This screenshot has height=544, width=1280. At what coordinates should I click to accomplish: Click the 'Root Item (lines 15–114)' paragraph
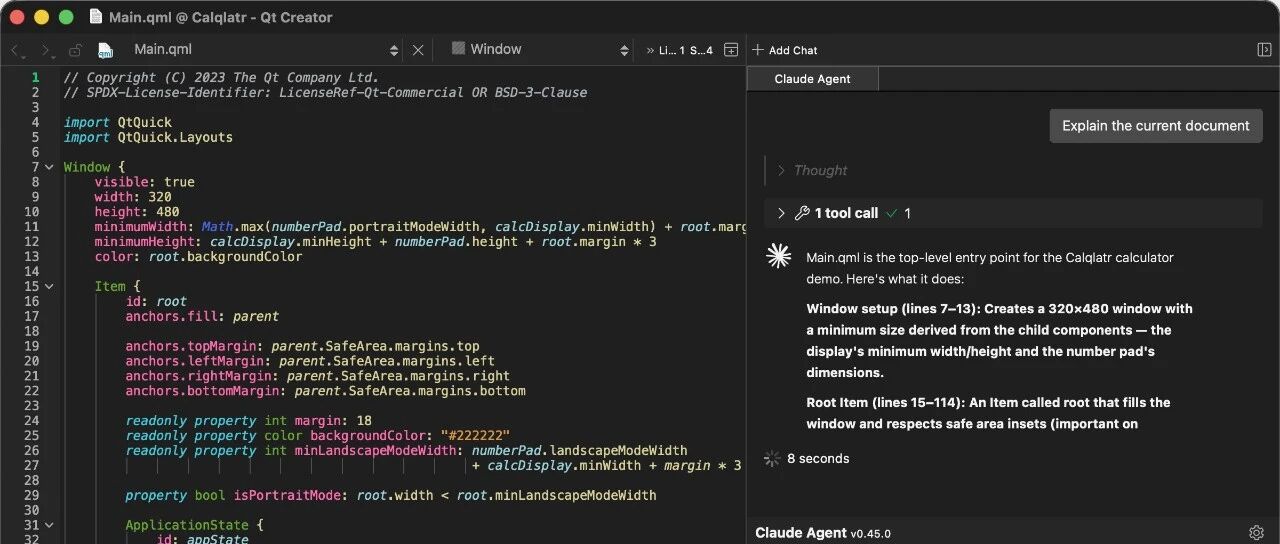[988, 413]
